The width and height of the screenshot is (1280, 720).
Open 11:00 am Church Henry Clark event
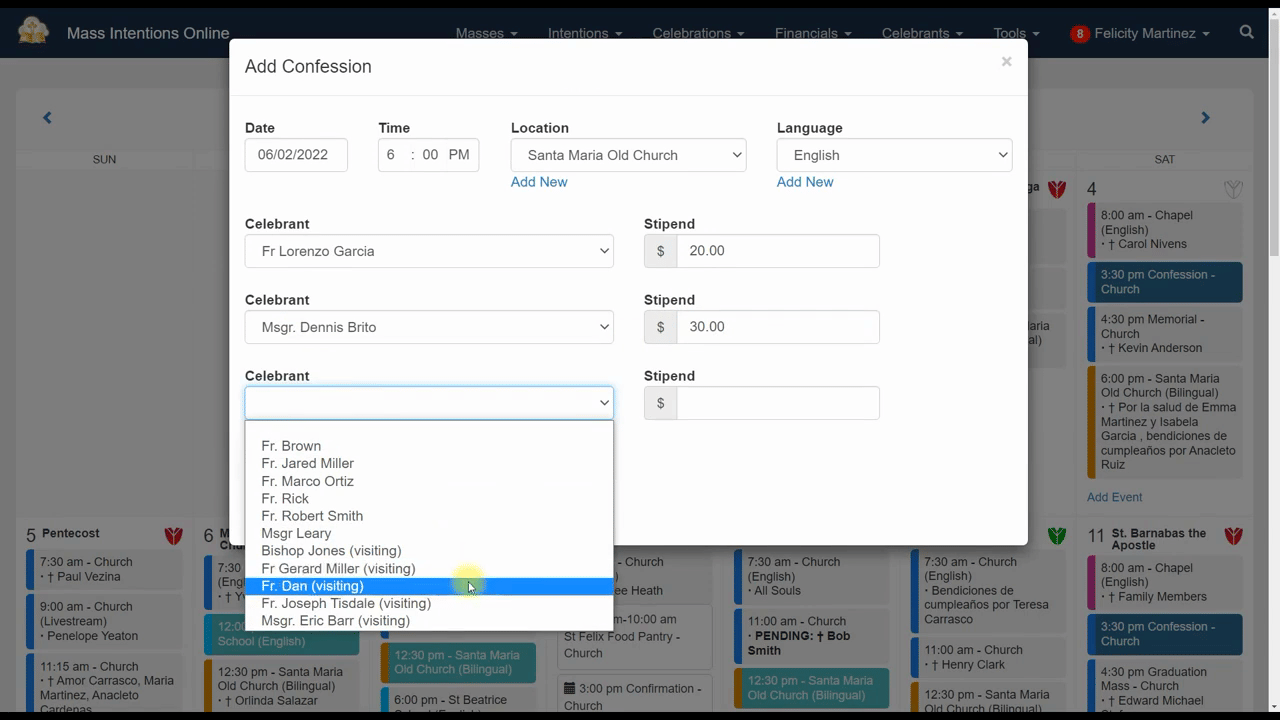(x=989, y=657)
